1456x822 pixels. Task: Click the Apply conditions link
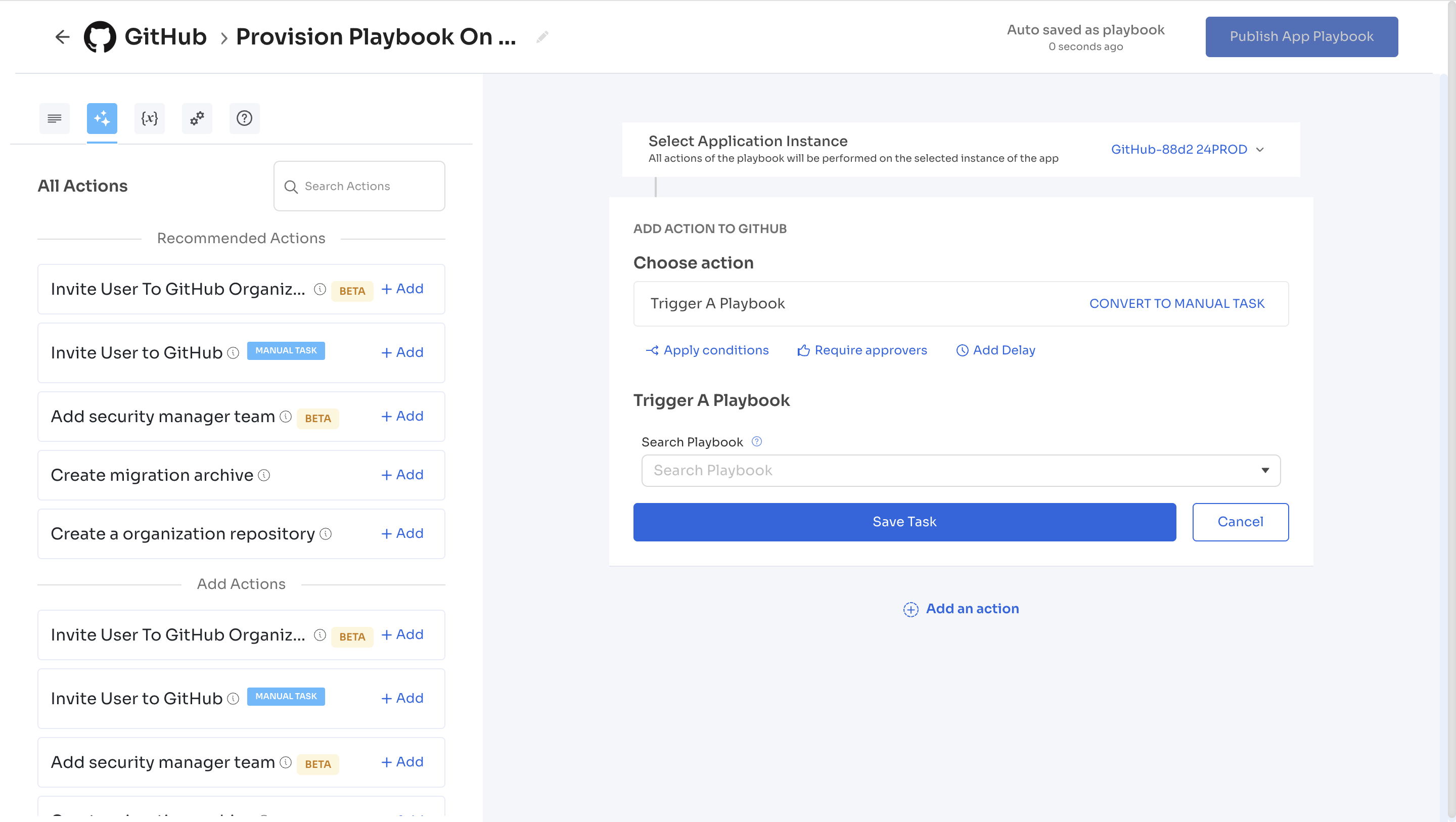[707, 350]
